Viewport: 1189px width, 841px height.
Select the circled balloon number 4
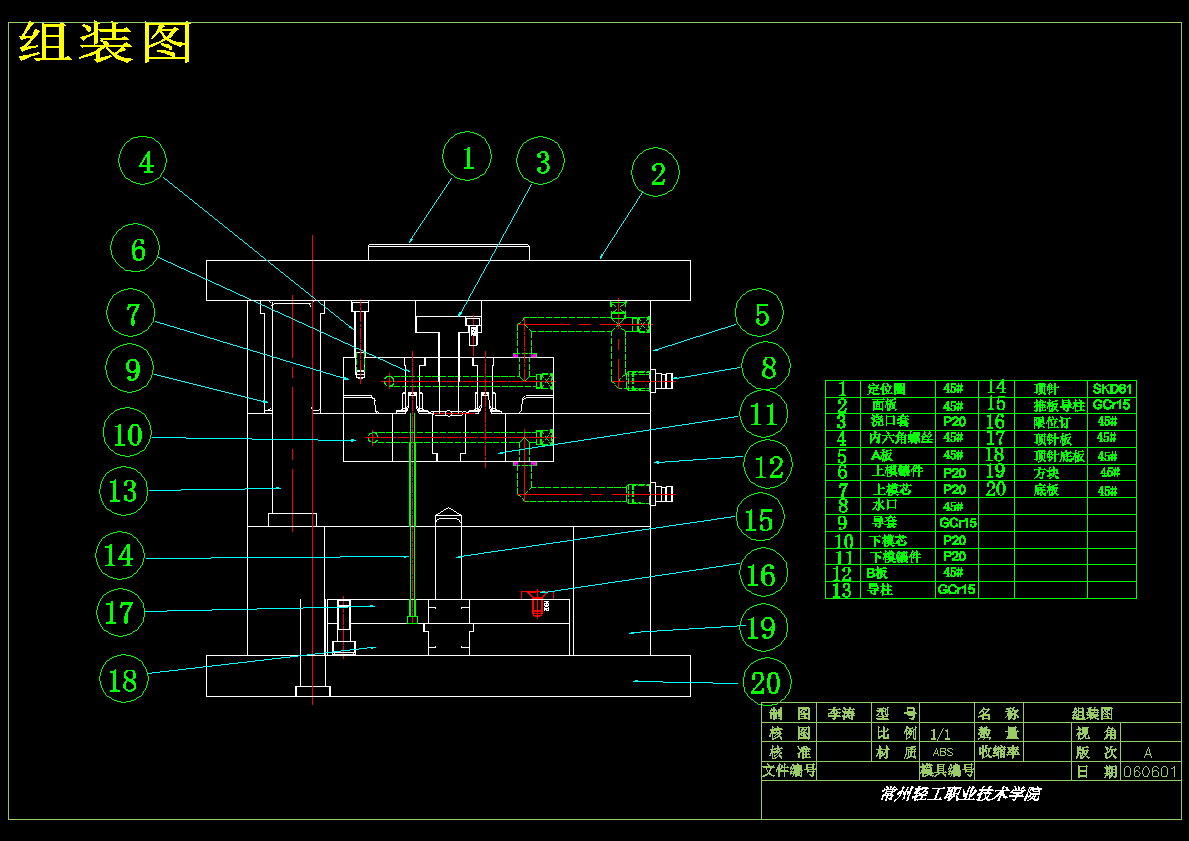pyautogui.click(x=143, y=162)
